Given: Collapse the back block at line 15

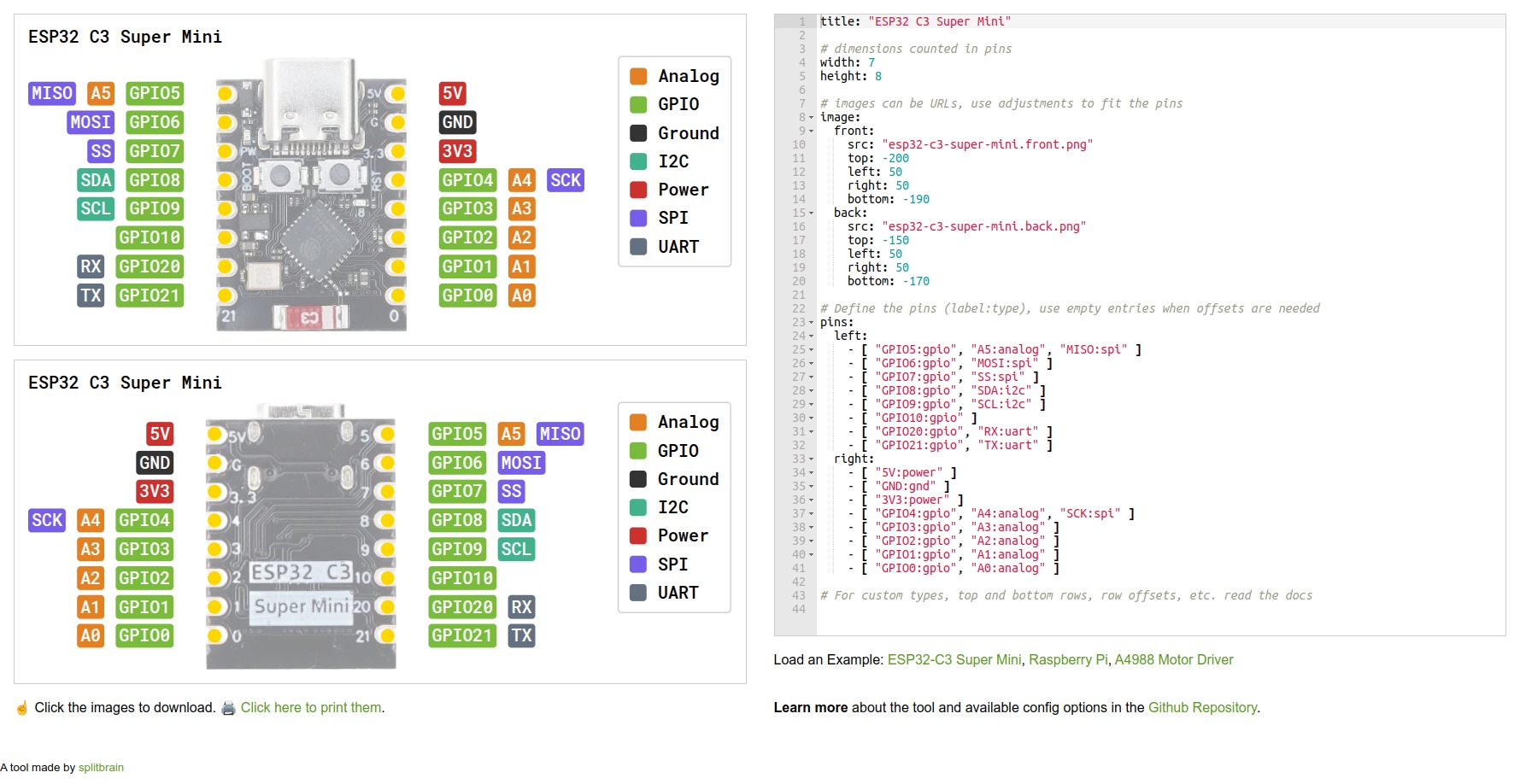Looking at the screenshot, I should click(x=811, y=214).
